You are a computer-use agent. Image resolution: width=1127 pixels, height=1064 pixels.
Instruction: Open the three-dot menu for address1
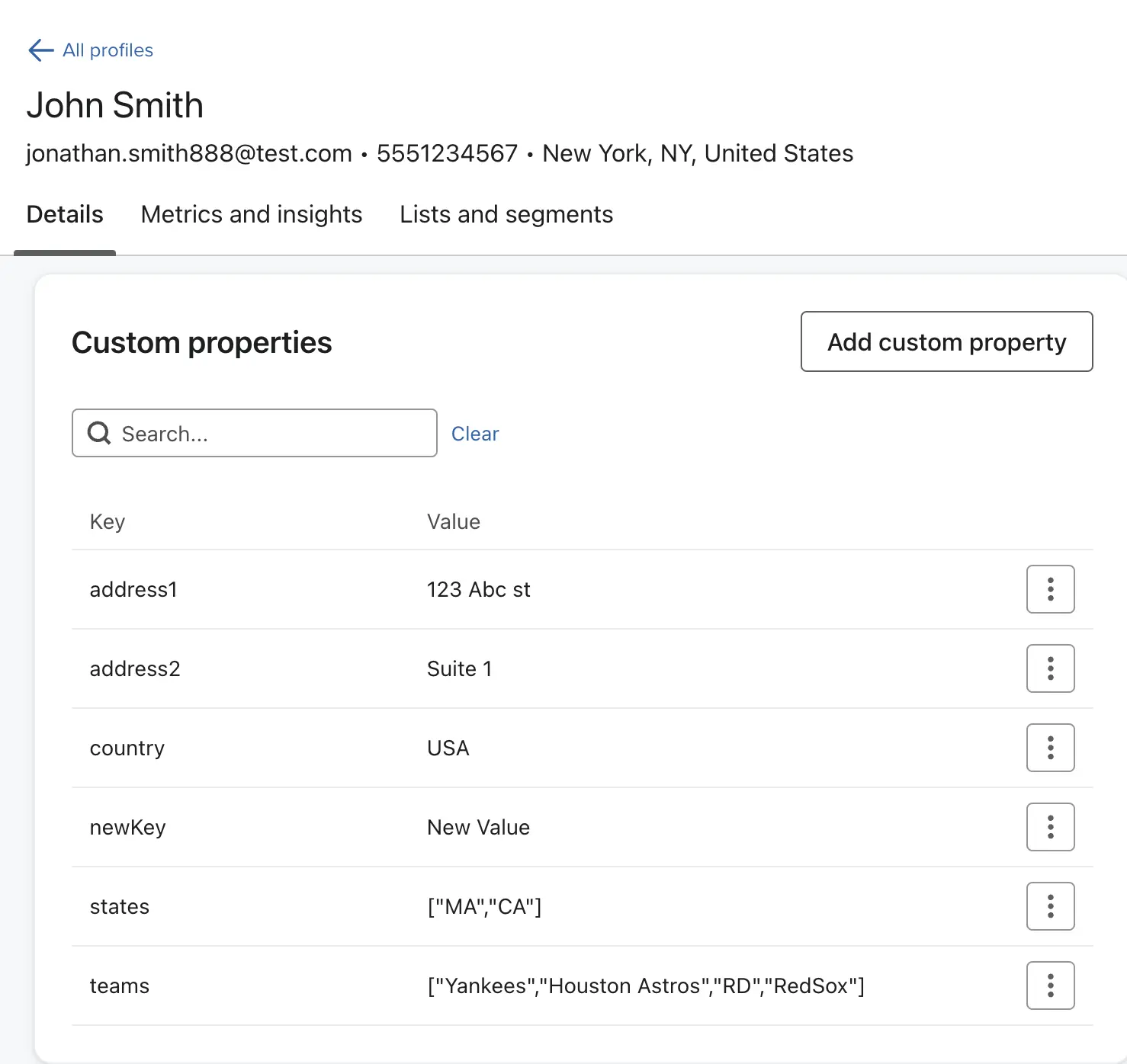(1050, 589)
